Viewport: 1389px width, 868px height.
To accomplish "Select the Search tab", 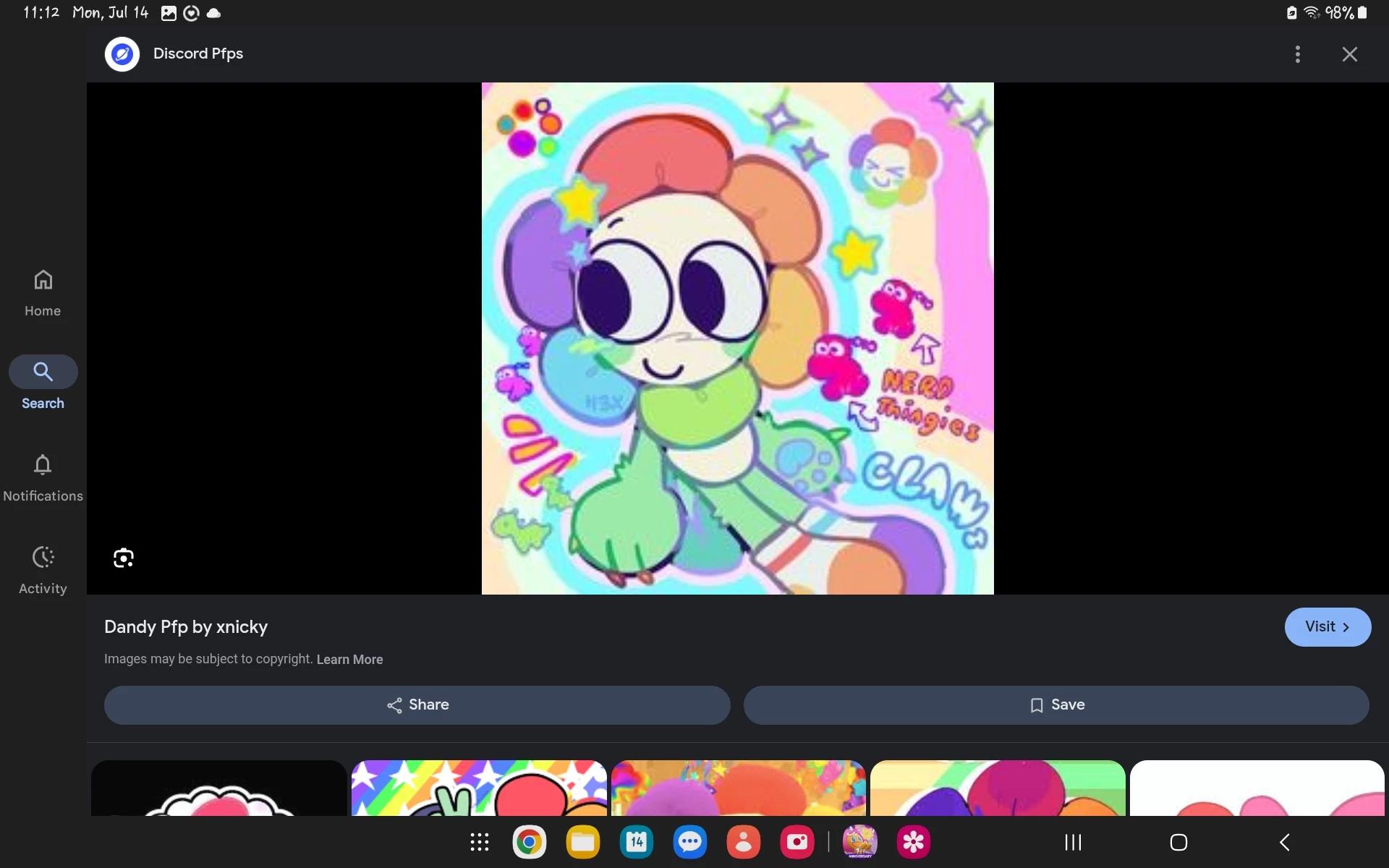I will coord(43,383).
